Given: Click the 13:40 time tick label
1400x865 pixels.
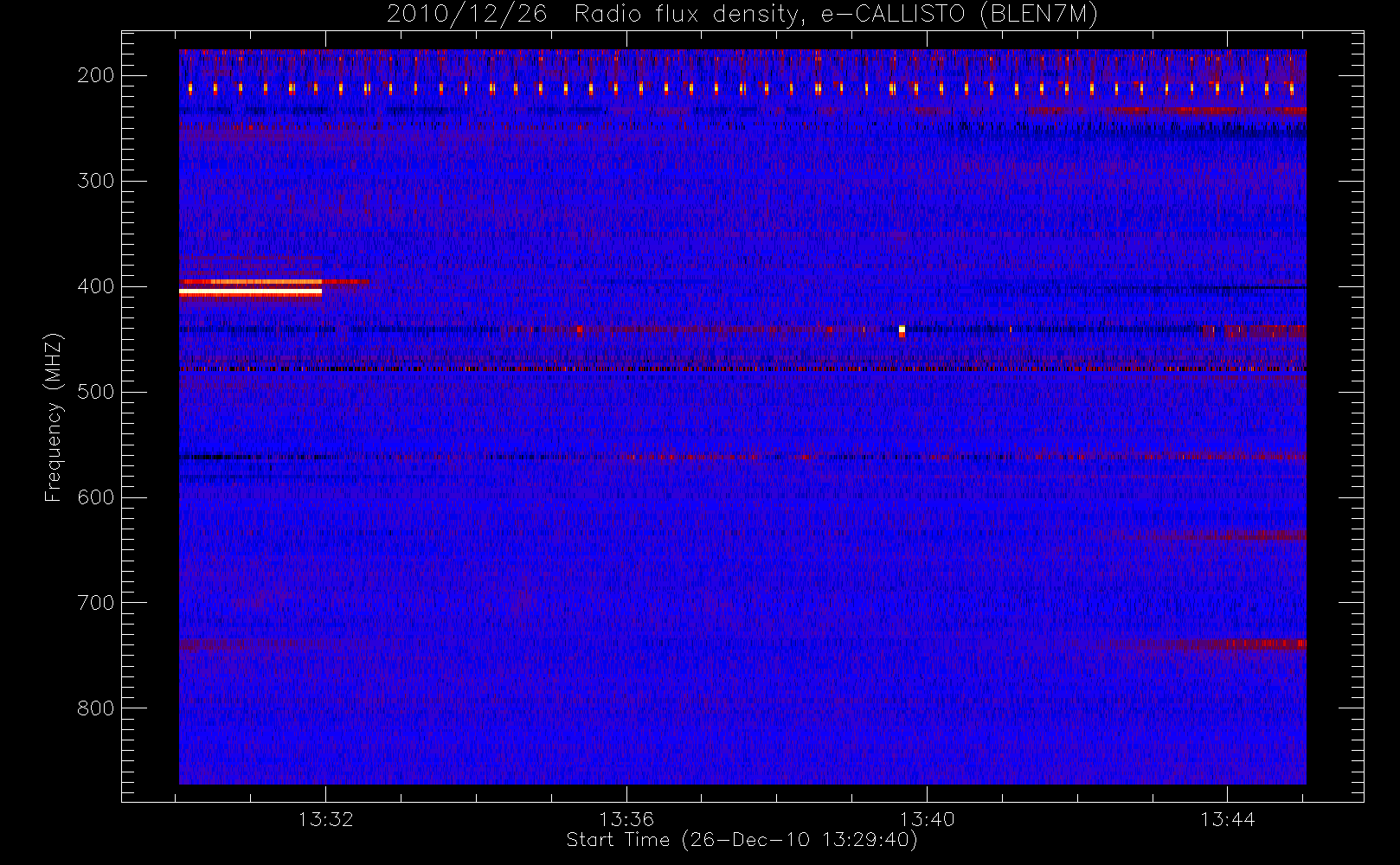Looking at the screenshot, I should [x=927, y=819].
